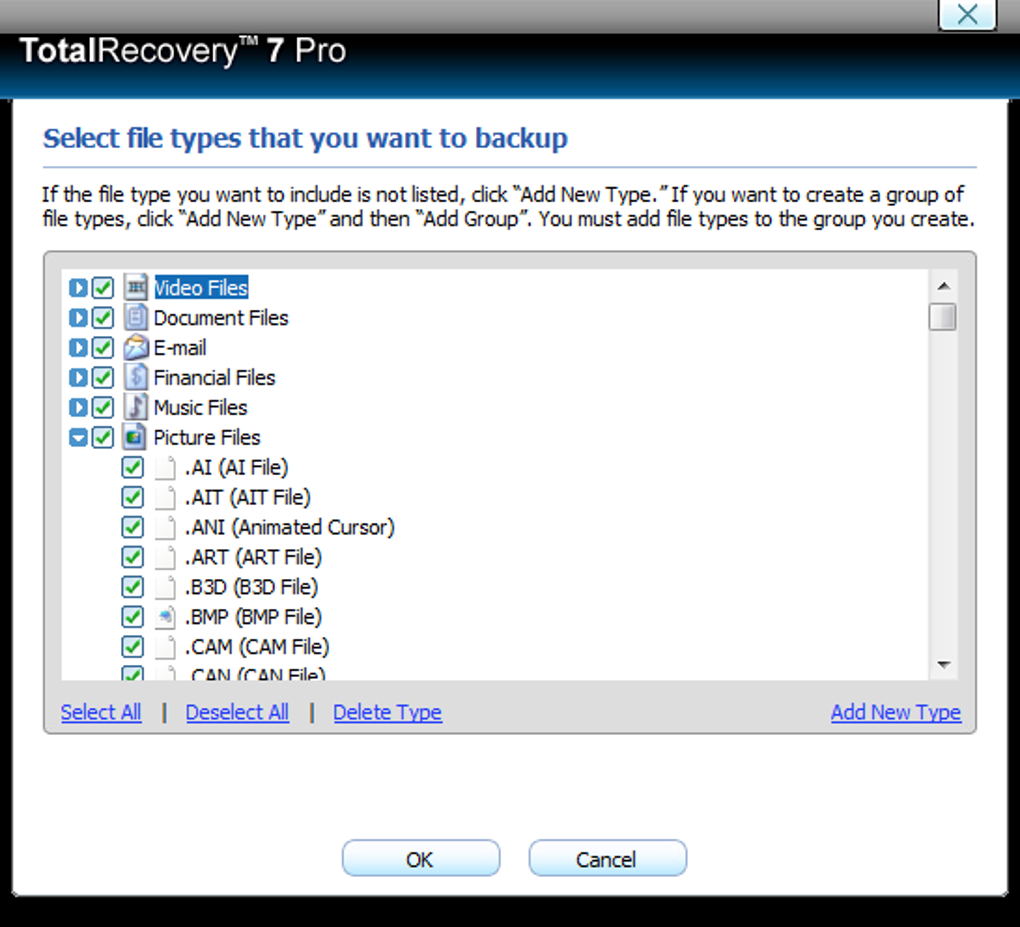Click the scrollbar up arrow

point(944,286)
